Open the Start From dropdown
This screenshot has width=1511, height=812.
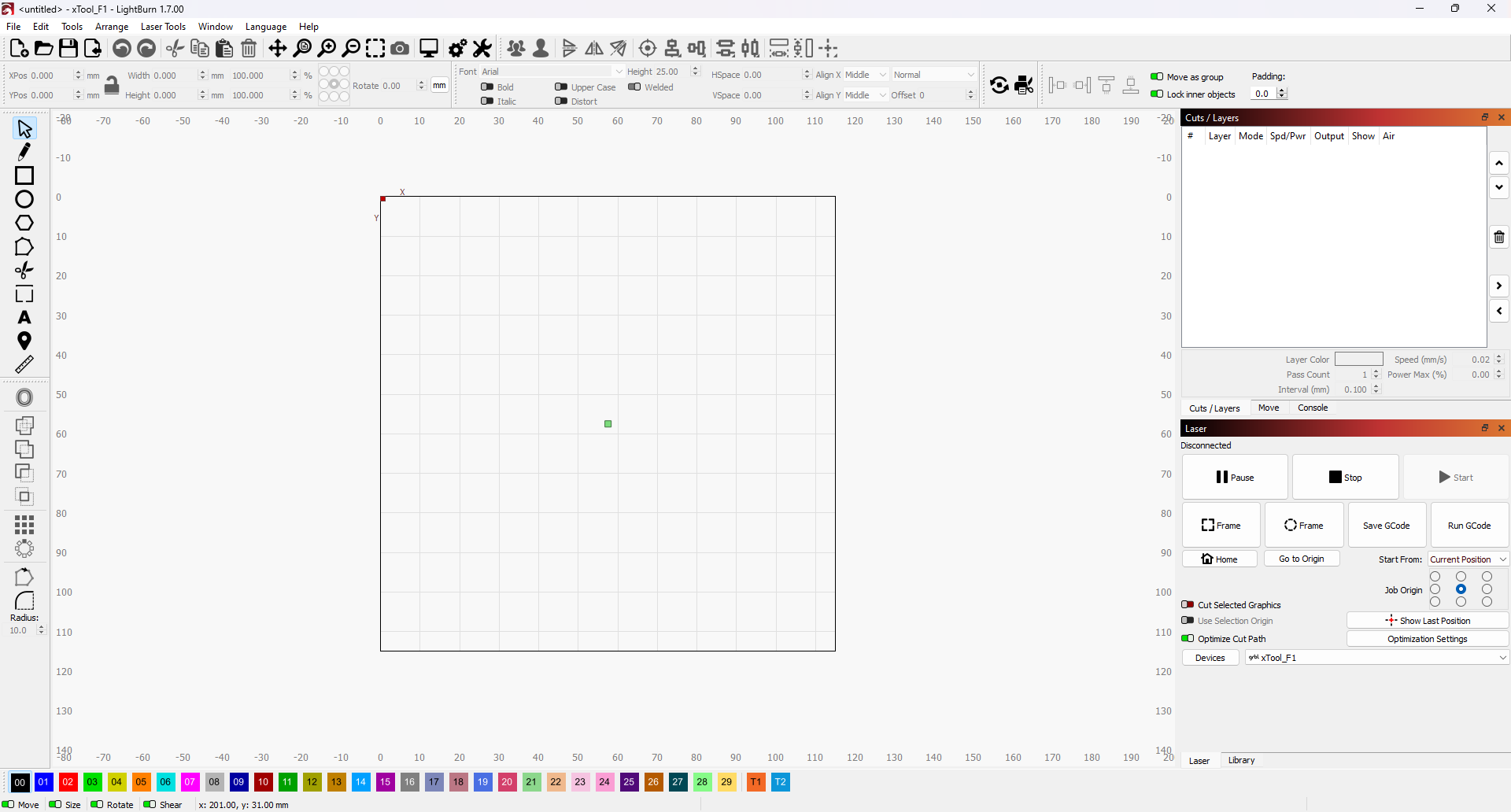coord(1468,559)
